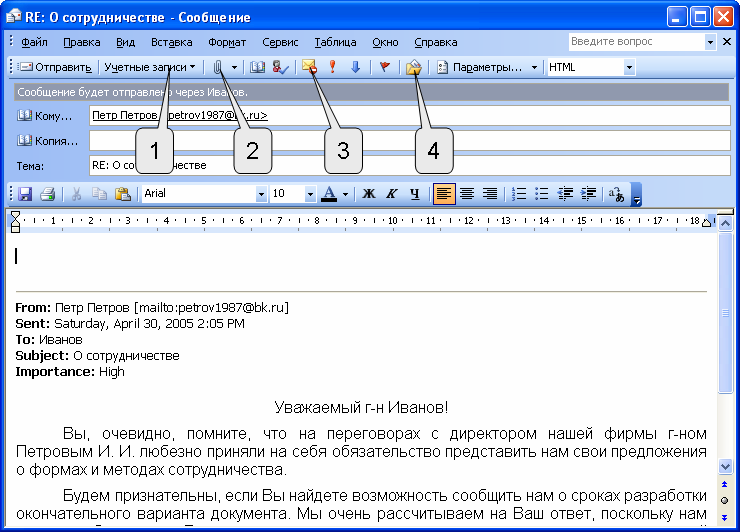Open the address book icon in toolbar
The image size is (740, 532).
(x=257, y=67)
